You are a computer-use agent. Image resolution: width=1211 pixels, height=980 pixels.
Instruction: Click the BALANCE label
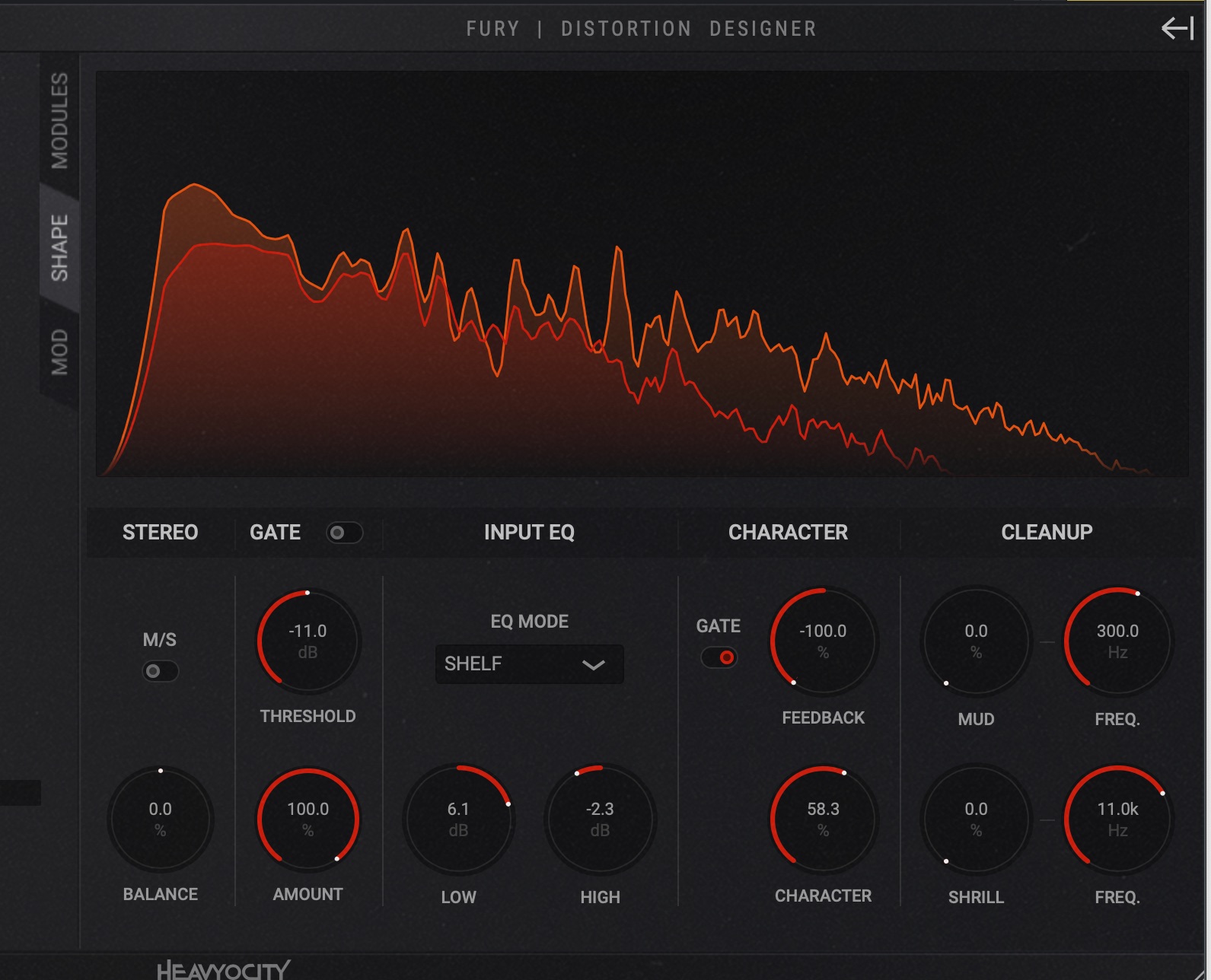click(160, 894)
